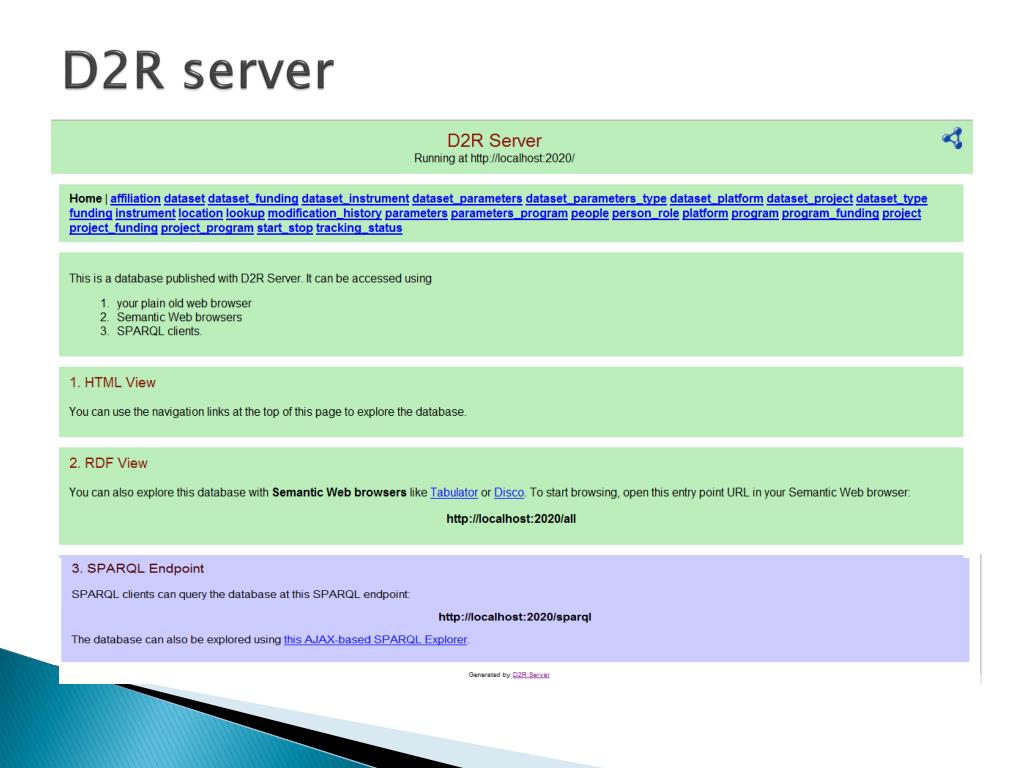The image size is (1024, 768).
Task: Visit the dataset_platform link
Action: 716,199
